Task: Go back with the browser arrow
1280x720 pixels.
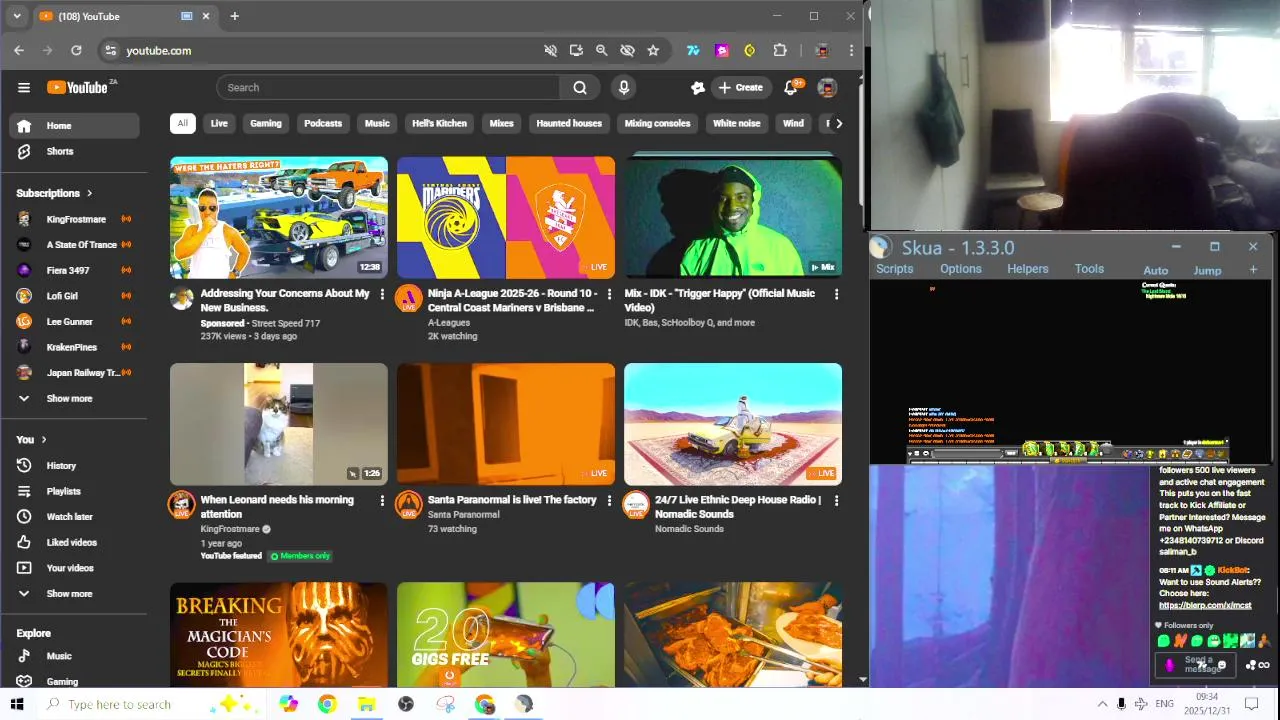Action: click(19, 50)
